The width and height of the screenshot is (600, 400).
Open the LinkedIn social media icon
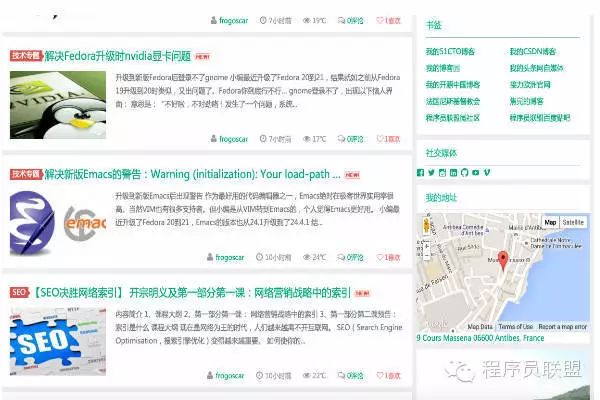[453, 173]
